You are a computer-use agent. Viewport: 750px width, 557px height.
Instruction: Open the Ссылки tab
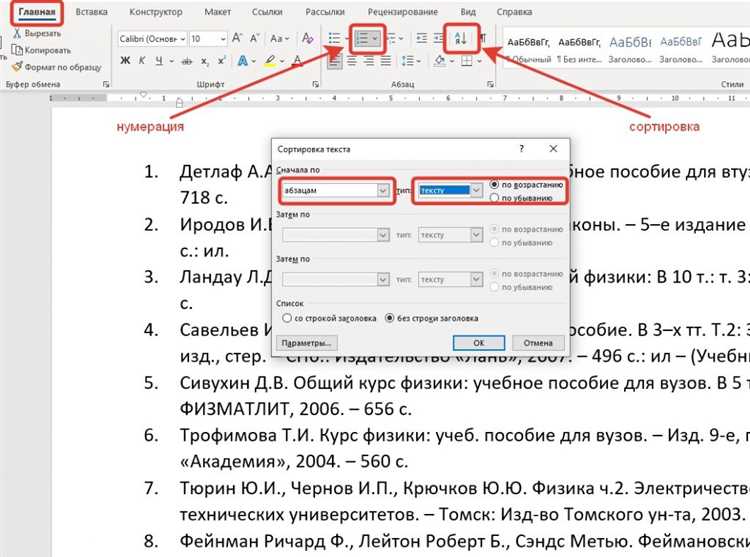coord(267,12)
